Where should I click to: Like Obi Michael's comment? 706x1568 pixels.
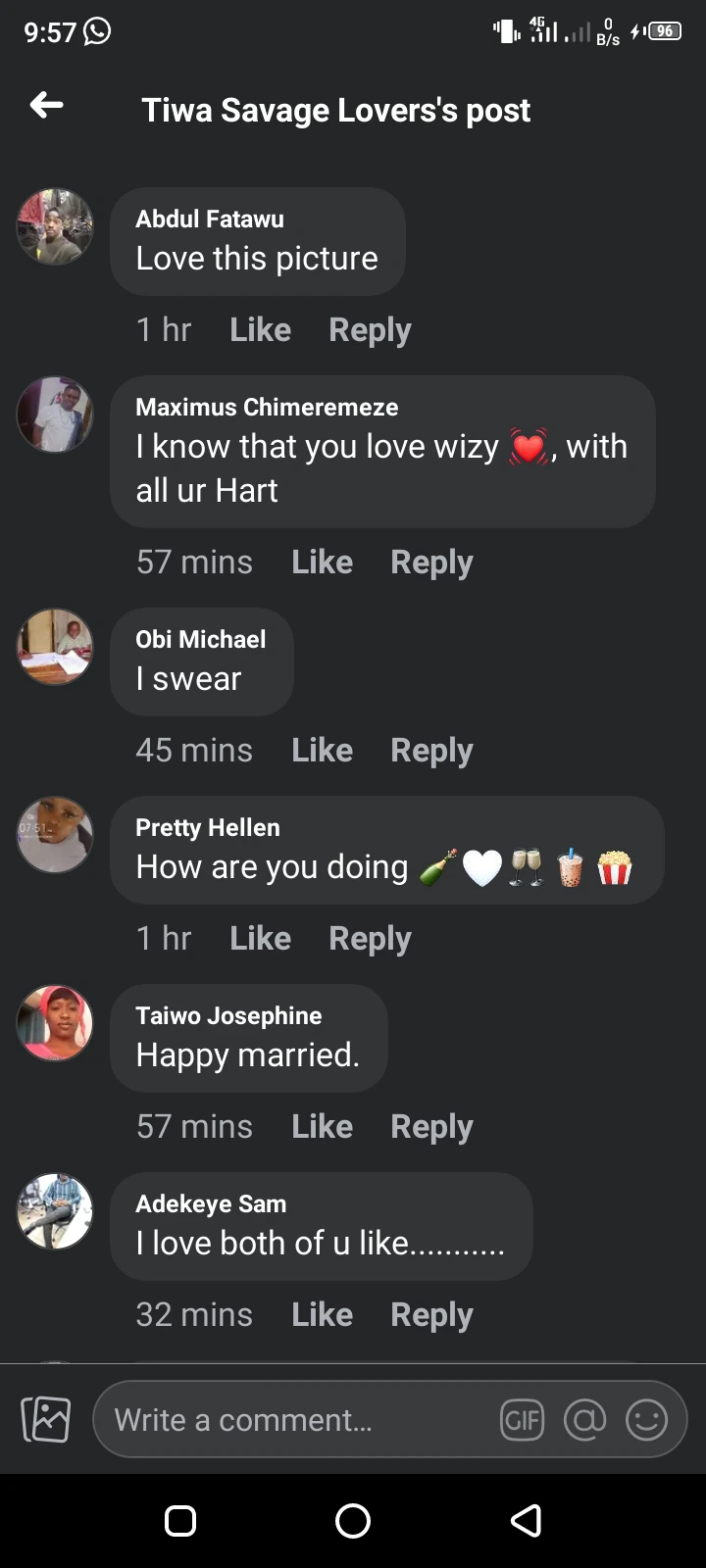point(322,751)
